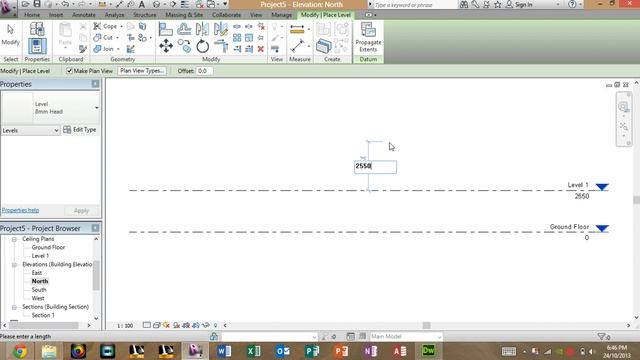The image size is (640, 360).
Task: Click the Level 1 blue level head marker
Action: 602,187
